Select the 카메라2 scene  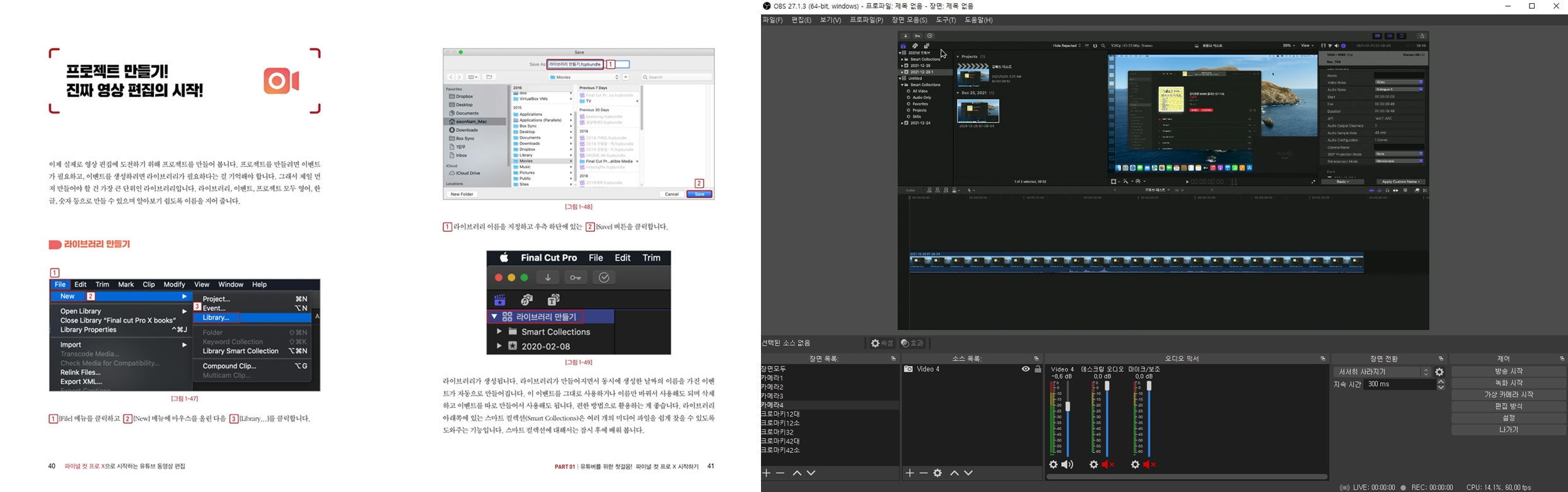coord(830,387)
